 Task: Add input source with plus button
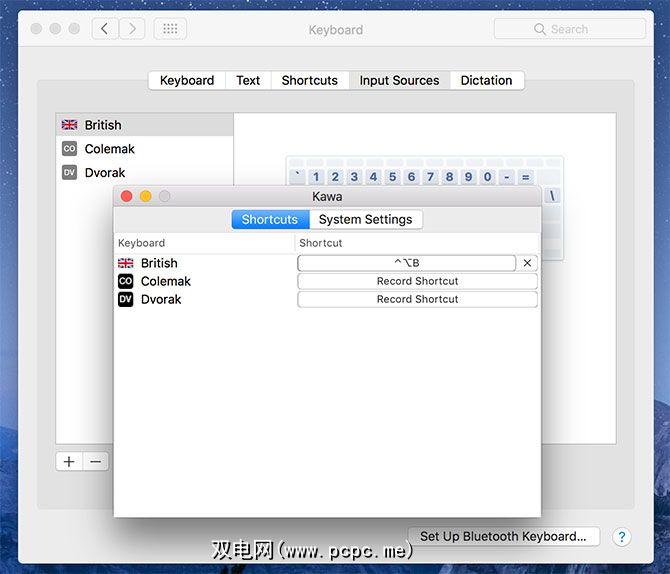point(69,462)
